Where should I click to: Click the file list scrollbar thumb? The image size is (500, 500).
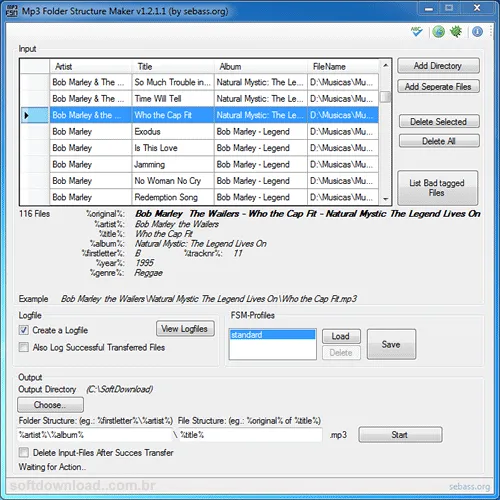click(x=386, y=97)
